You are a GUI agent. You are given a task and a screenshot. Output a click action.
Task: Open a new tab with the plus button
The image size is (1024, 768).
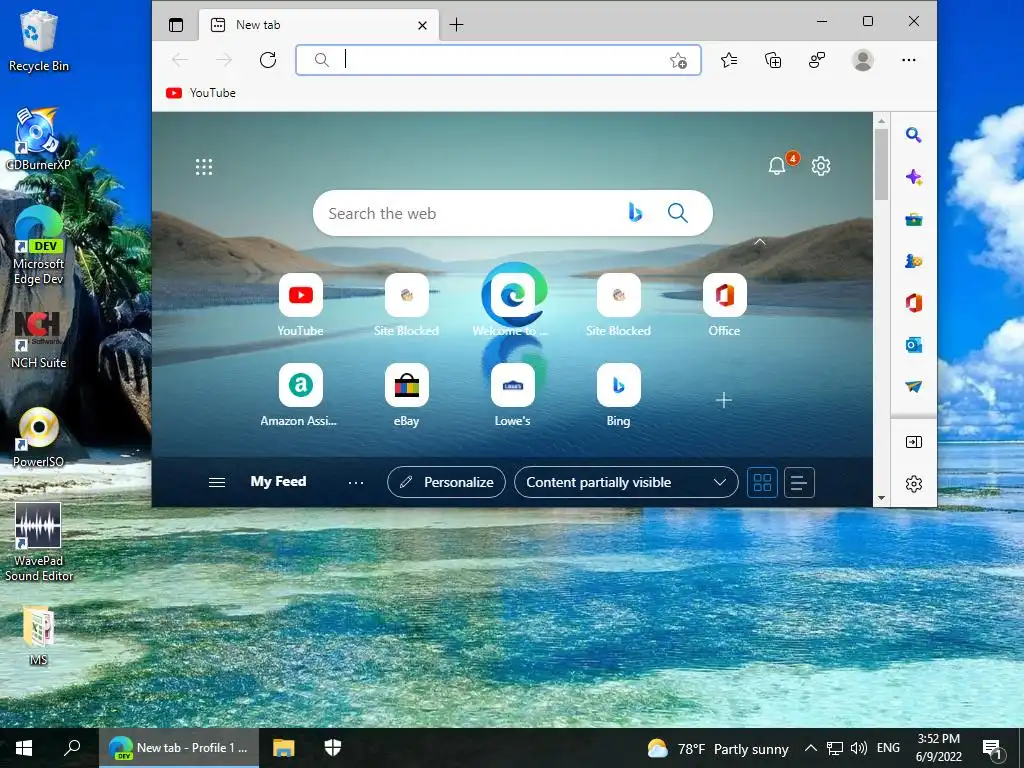point(456,25)
